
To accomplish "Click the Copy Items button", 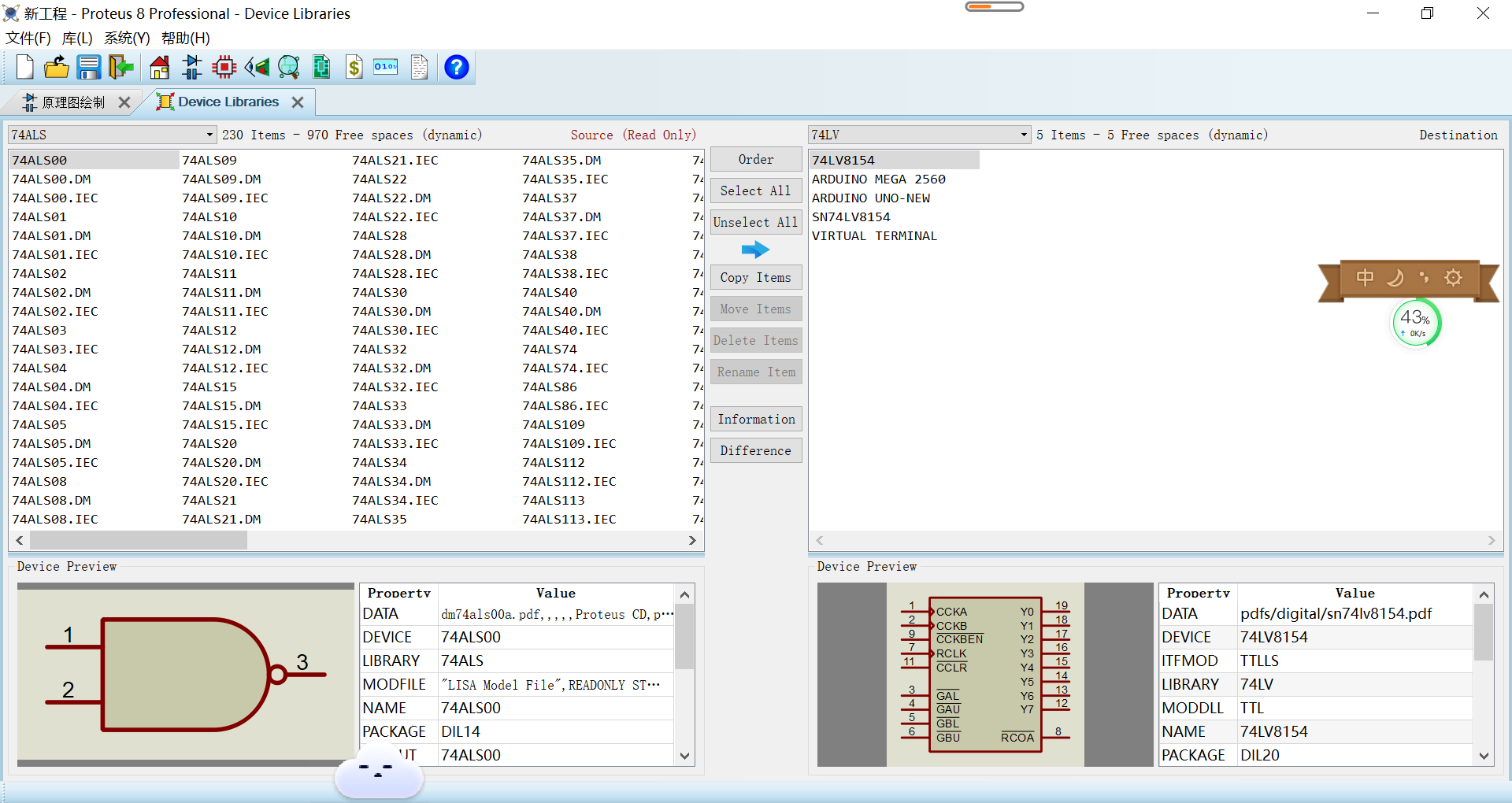I will (x=755, y=277).
